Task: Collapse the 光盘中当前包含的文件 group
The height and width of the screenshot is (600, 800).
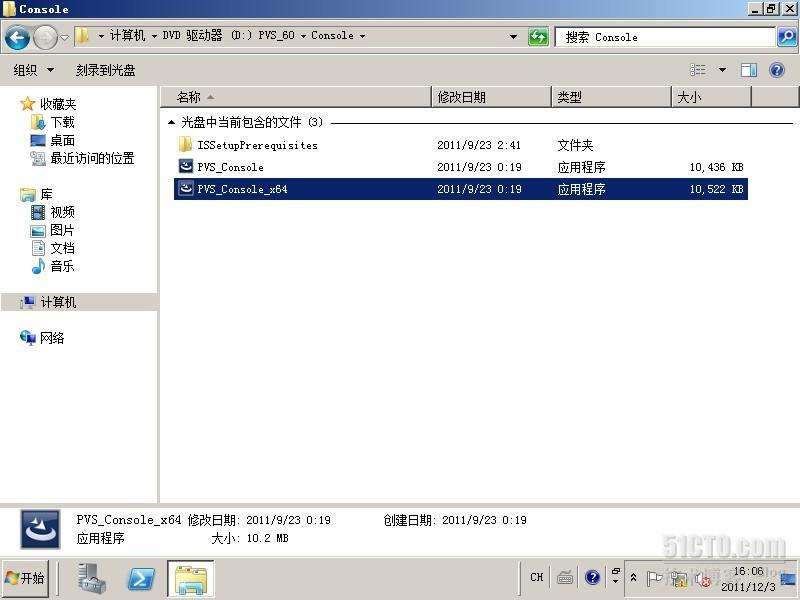Action: (171, 122)
